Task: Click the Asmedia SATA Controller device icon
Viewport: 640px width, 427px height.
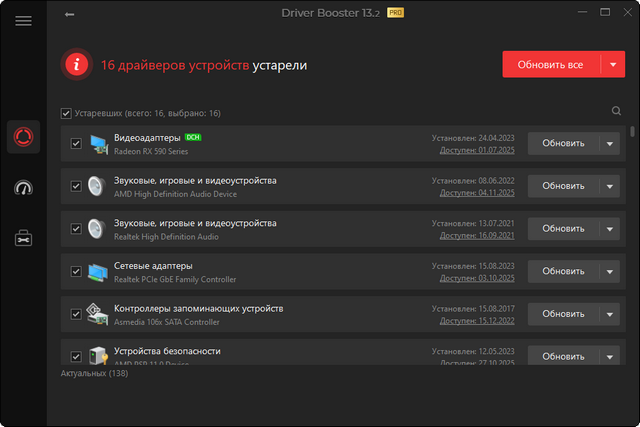Action: [98, 314]
